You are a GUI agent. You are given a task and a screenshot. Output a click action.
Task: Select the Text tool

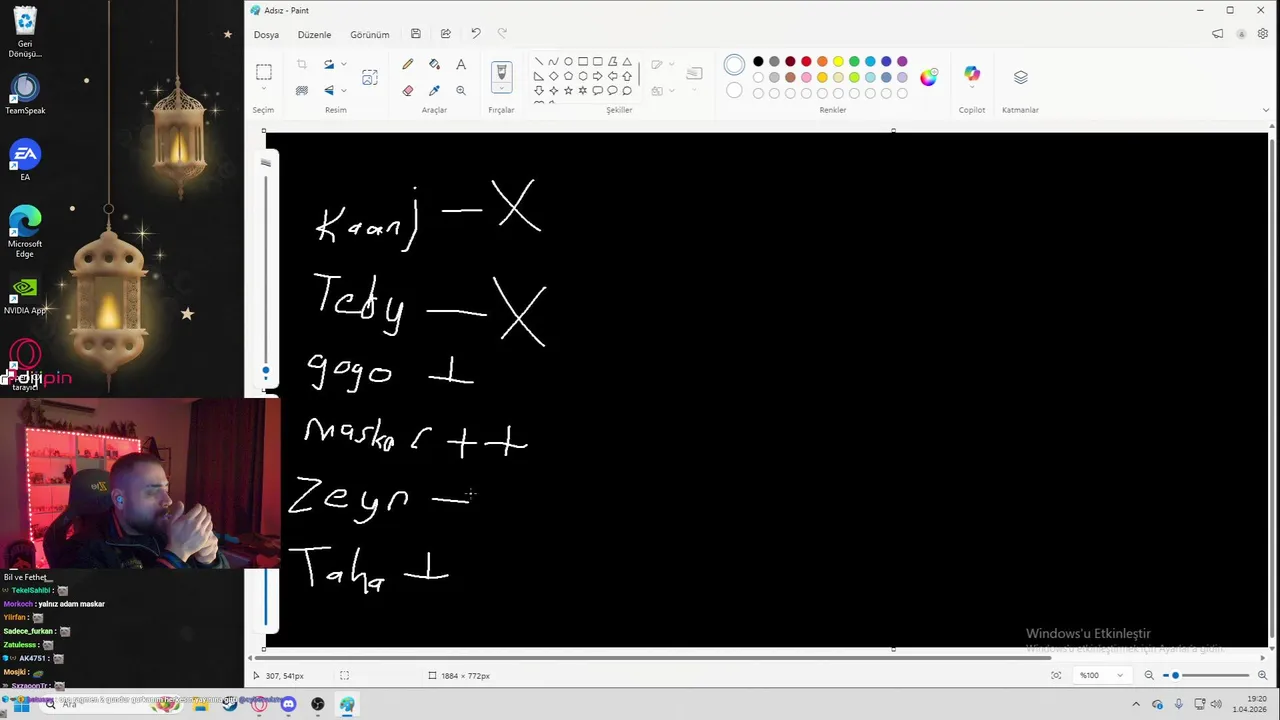pos(461,64)
